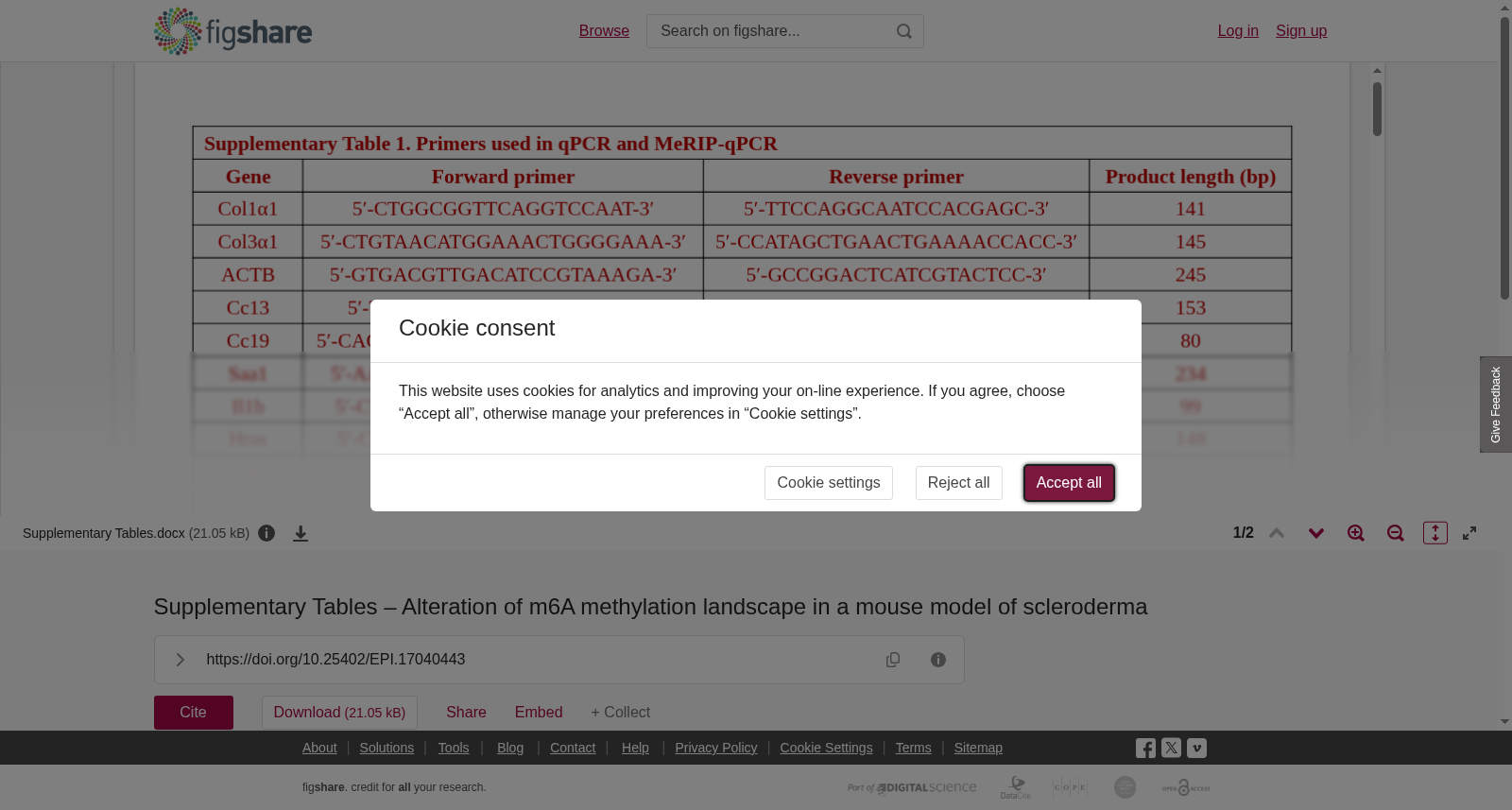Open Cookie Settings footer link

coord(826,748)
